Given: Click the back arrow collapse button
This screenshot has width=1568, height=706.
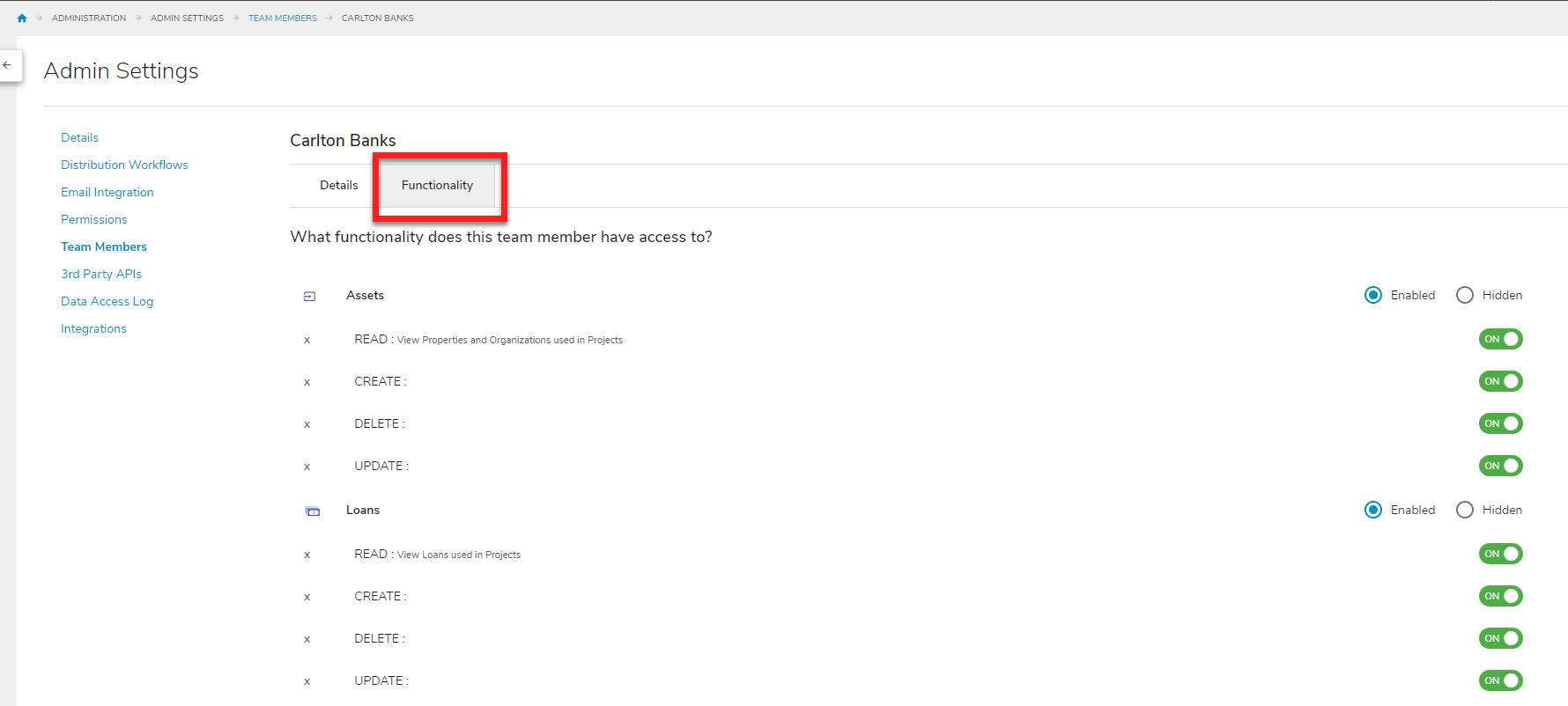Looking at the screenshot, I should pyautogui.click(x=8, y=65).
